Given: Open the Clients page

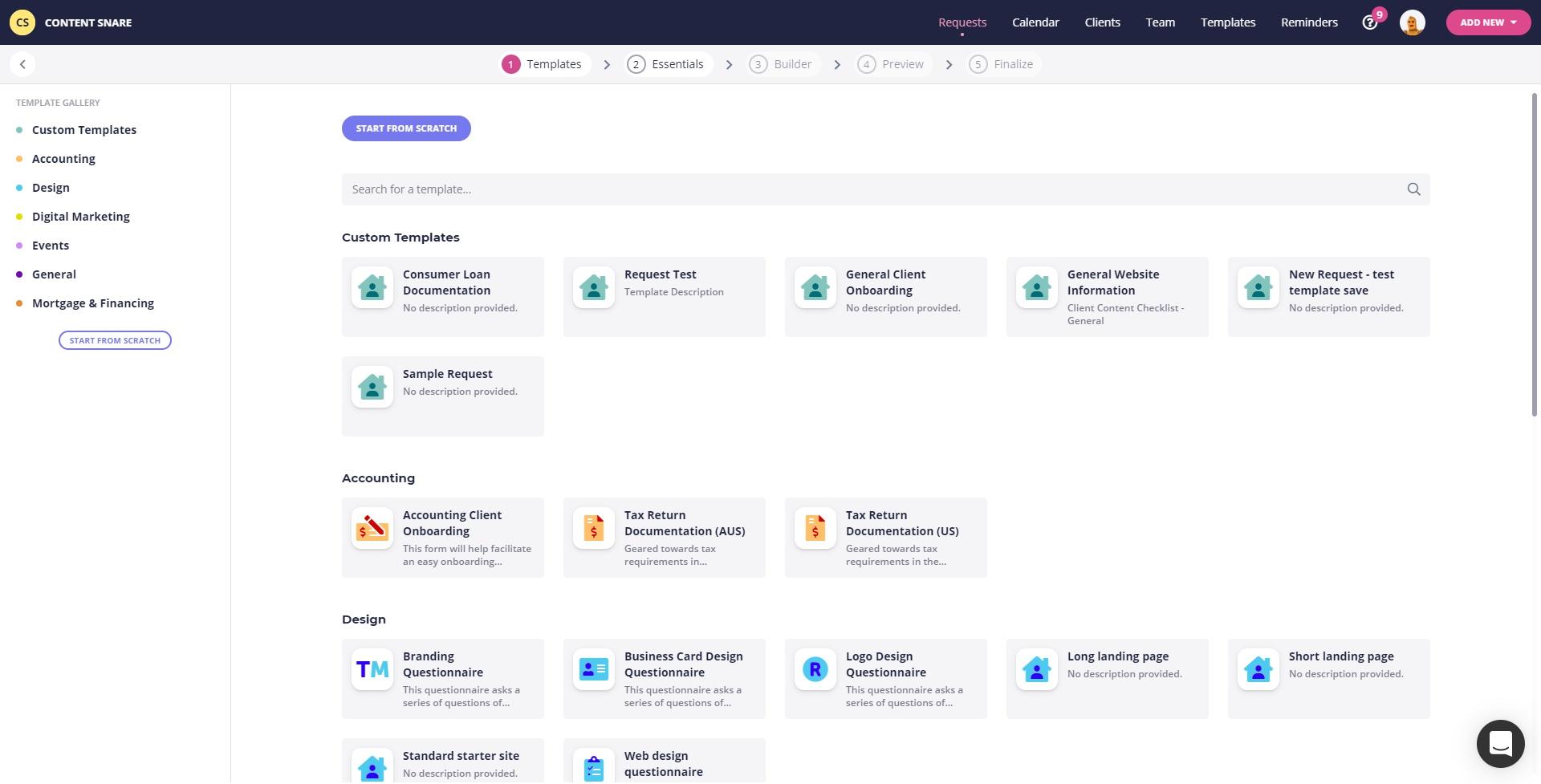Looking at the screenshot, I should pos(1102,22).
